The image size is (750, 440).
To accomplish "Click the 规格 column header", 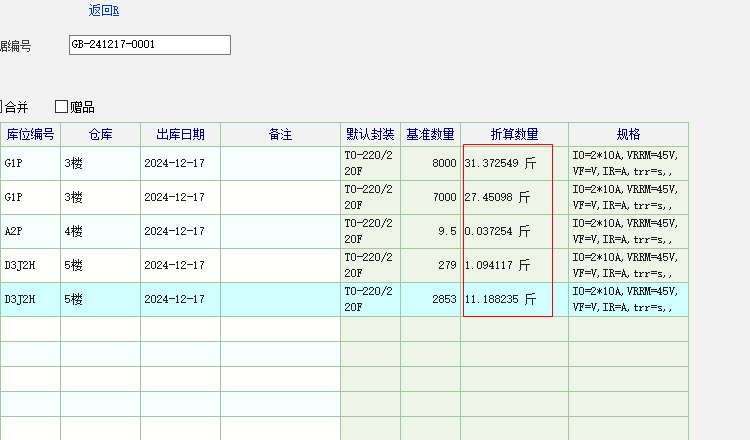I will pyautogui.click(x=628, y=134).
